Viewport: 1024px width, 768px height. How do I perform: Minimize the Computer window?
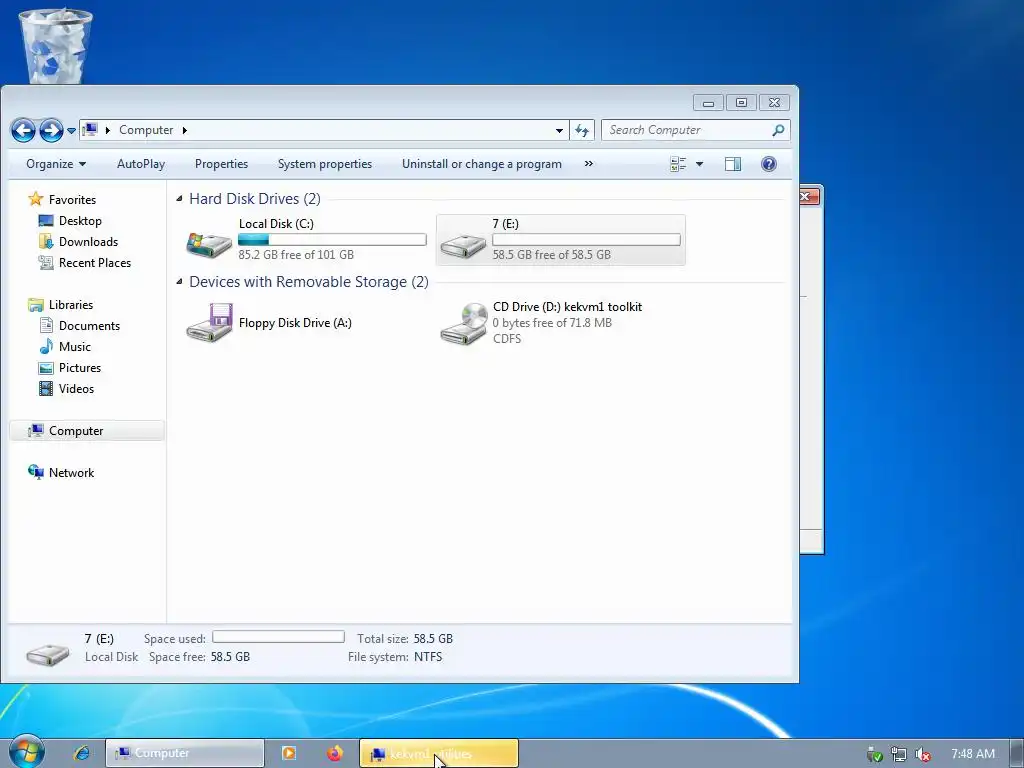point(709,103)
